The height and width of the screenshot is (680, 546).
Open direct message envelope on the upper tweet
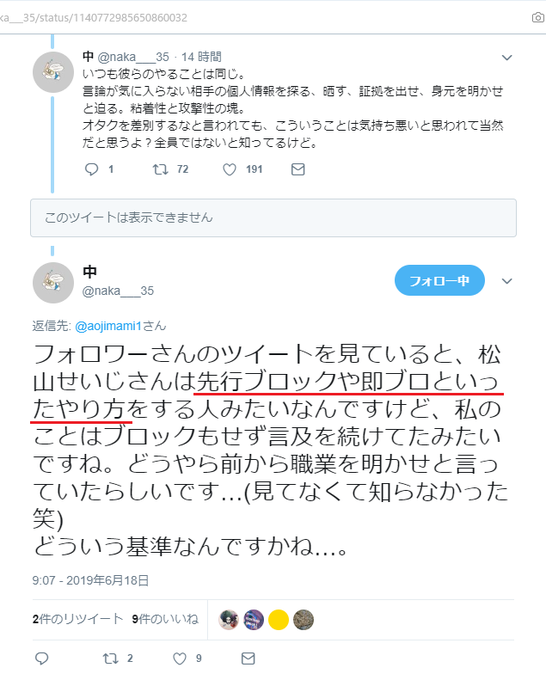[298, 169]
